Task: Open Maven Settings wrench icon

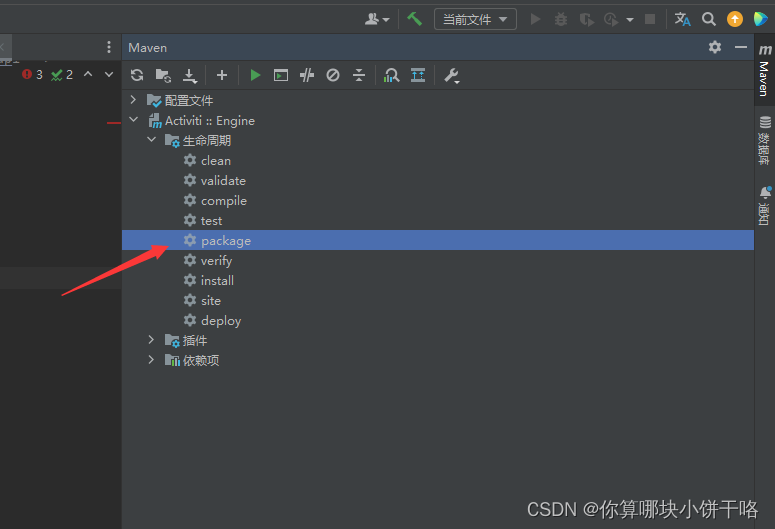Action: click(451, 76)
